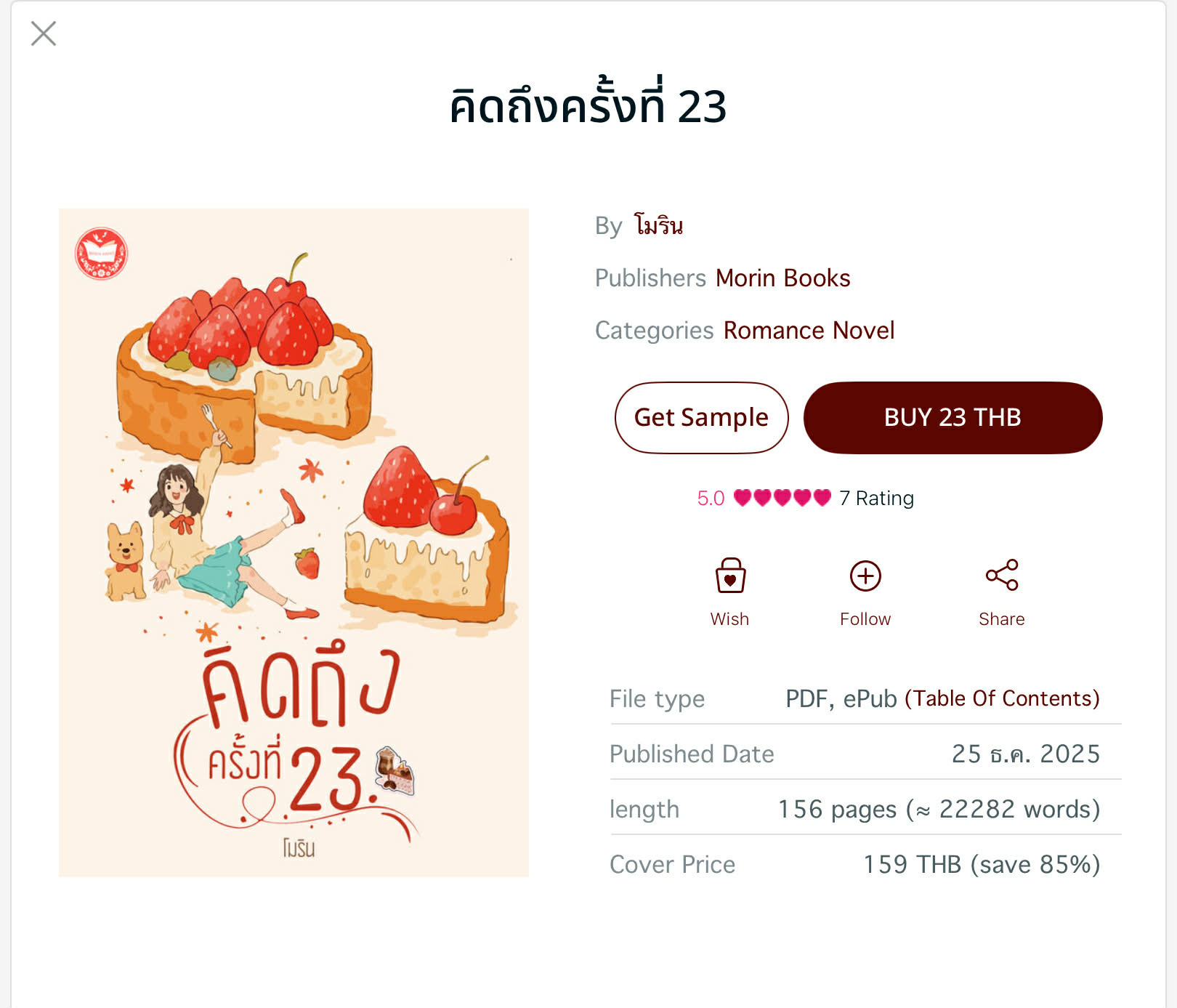Click the book title คิดถึงครั้งที่ 23 heading

click(588, 106)
